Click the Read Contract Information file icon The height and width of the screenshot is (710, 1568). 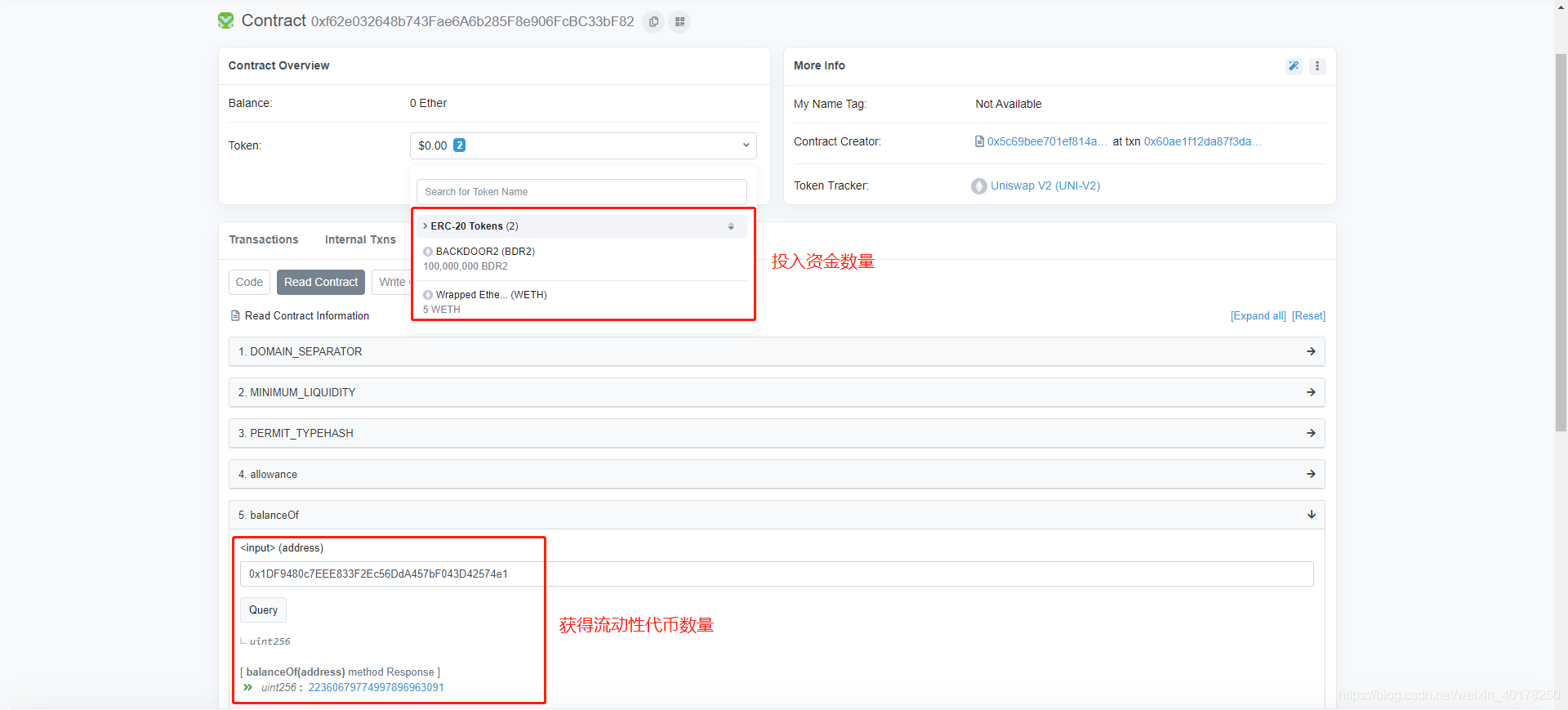point(235,315)
